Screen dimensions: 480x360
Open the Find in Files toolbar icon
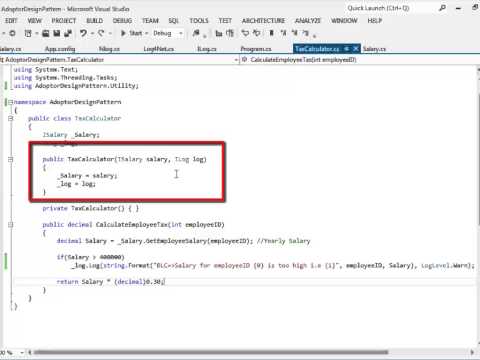196,33
